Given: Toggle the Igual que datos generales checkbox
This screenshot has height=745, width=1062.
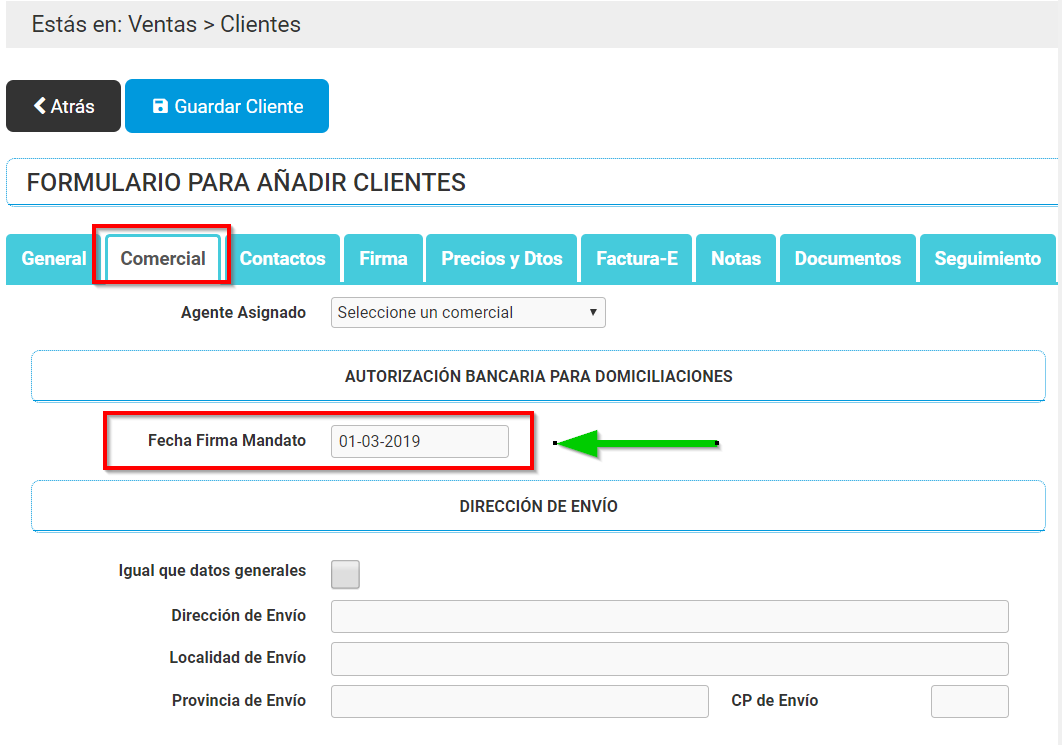Looking at the screenshot, I should coord(345,574).
